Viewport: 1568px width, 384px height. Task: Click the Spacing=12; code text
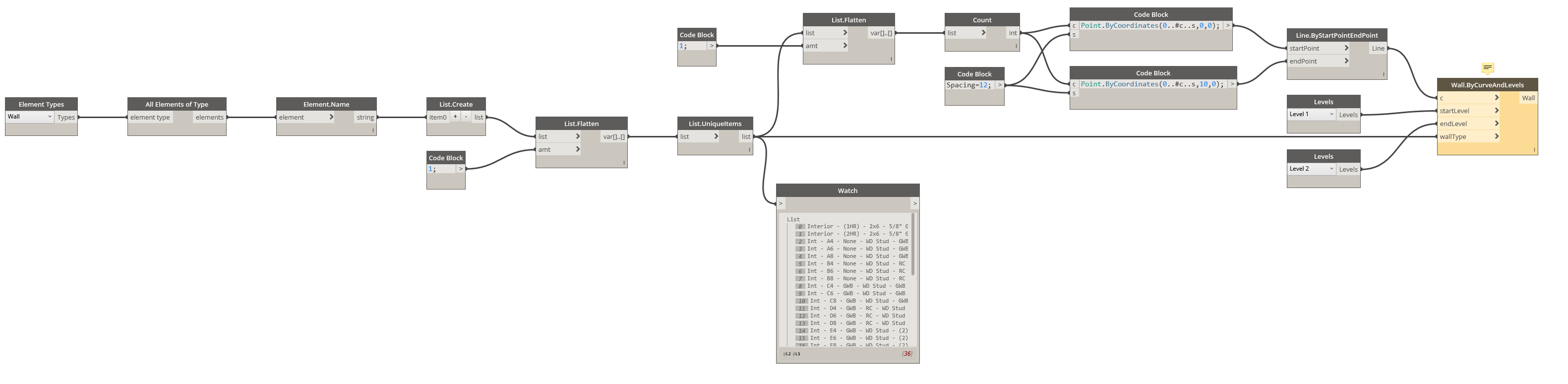click(x=969, y=85)
